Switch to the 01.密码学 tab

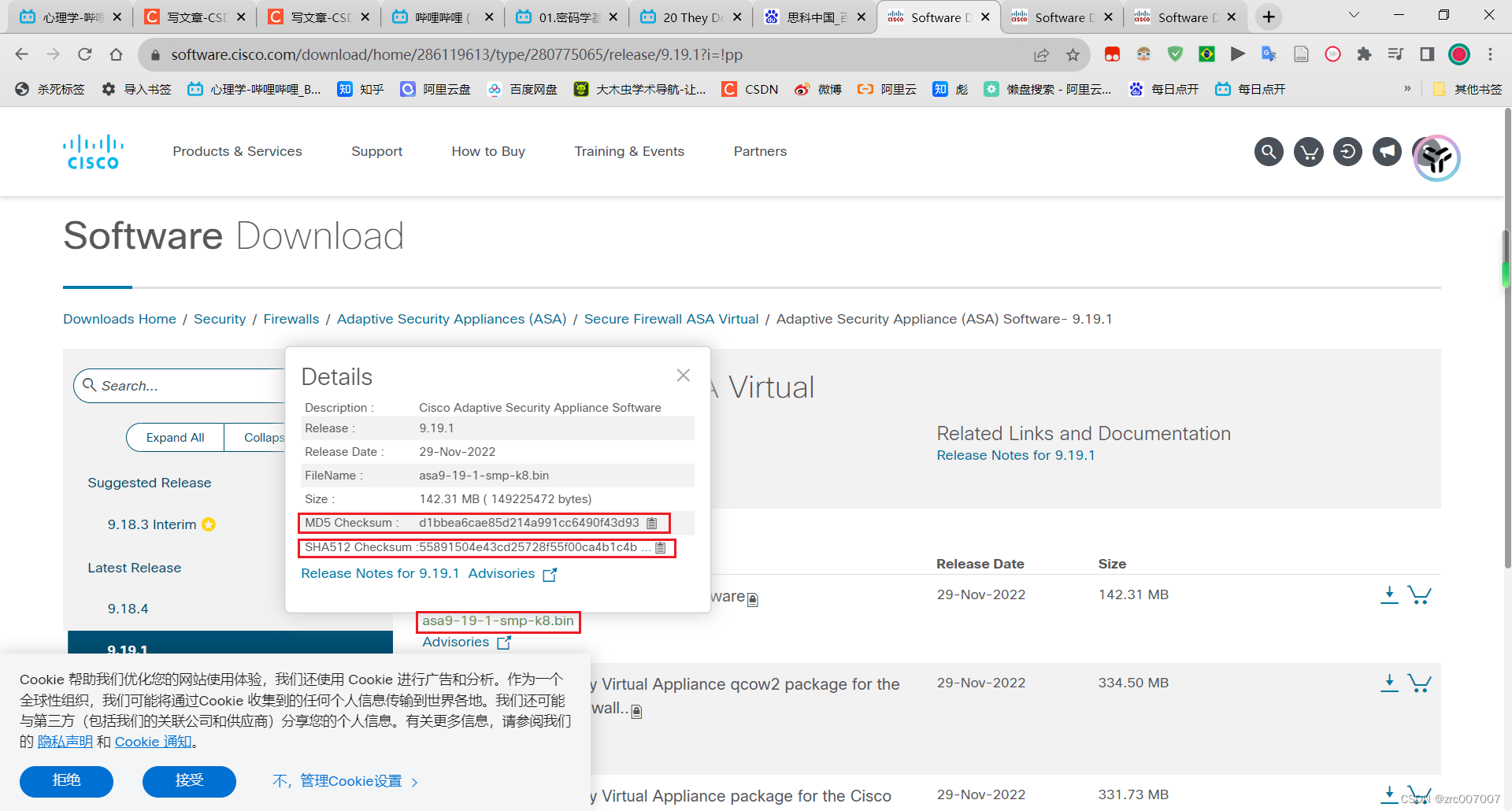coord(567,17)
